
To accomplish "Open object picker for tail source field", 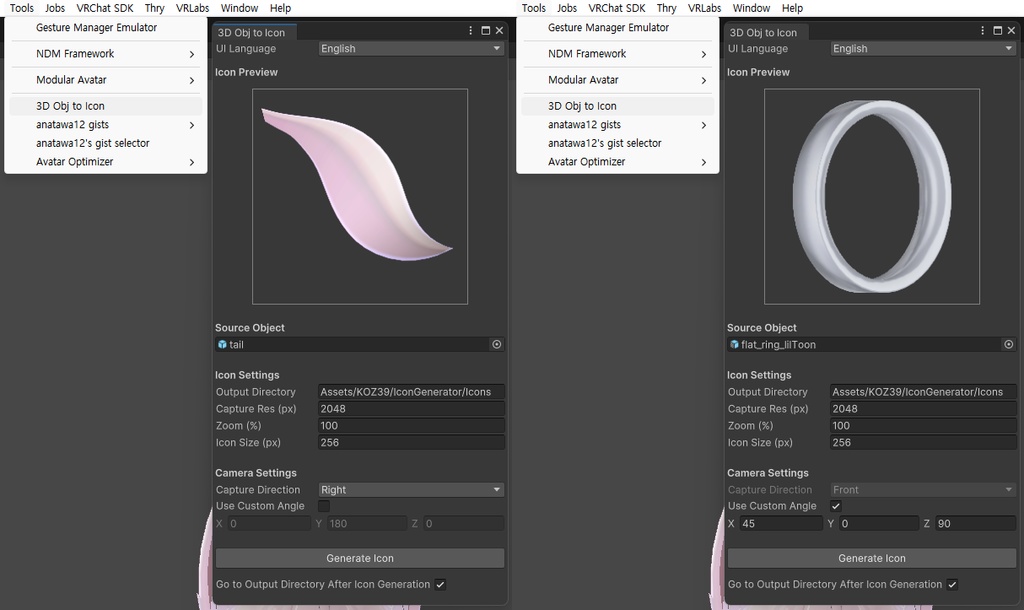I will [x=496, y=344].
